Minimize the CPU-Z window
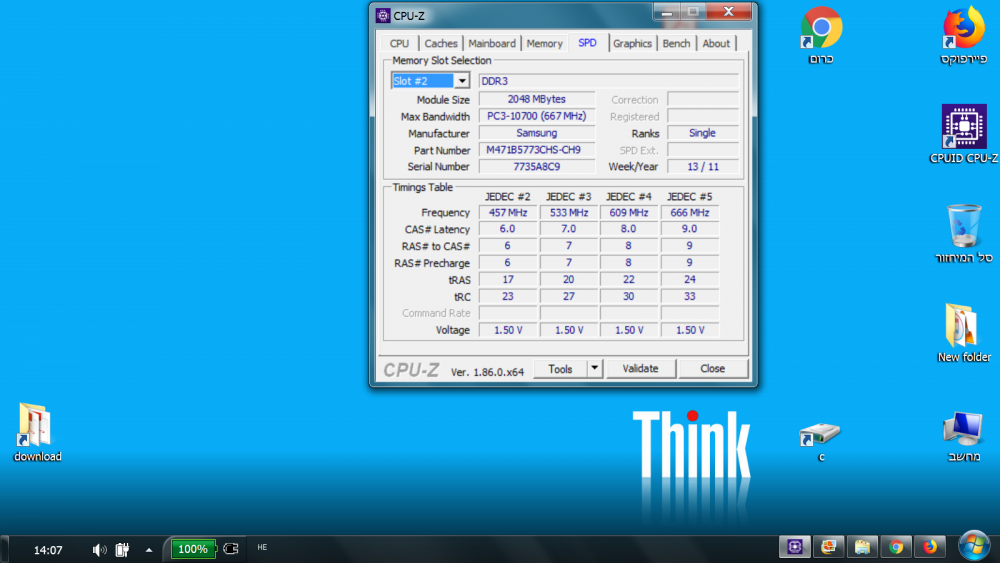 pyautogui.click(x=666, y=12)
